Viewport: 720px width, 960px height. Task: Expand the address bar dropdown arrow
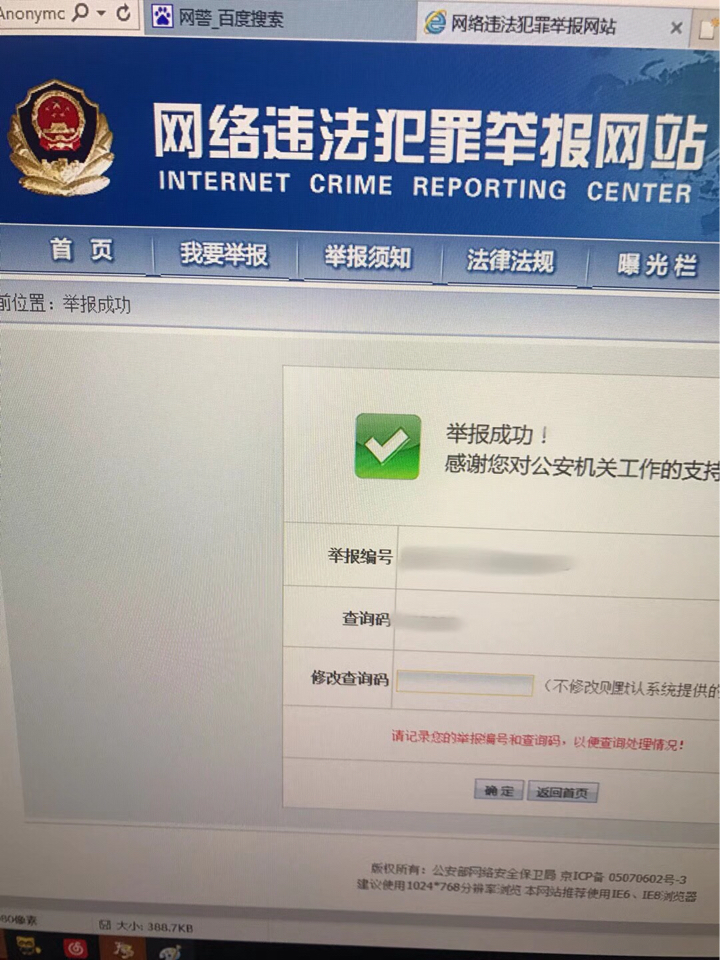102,12
